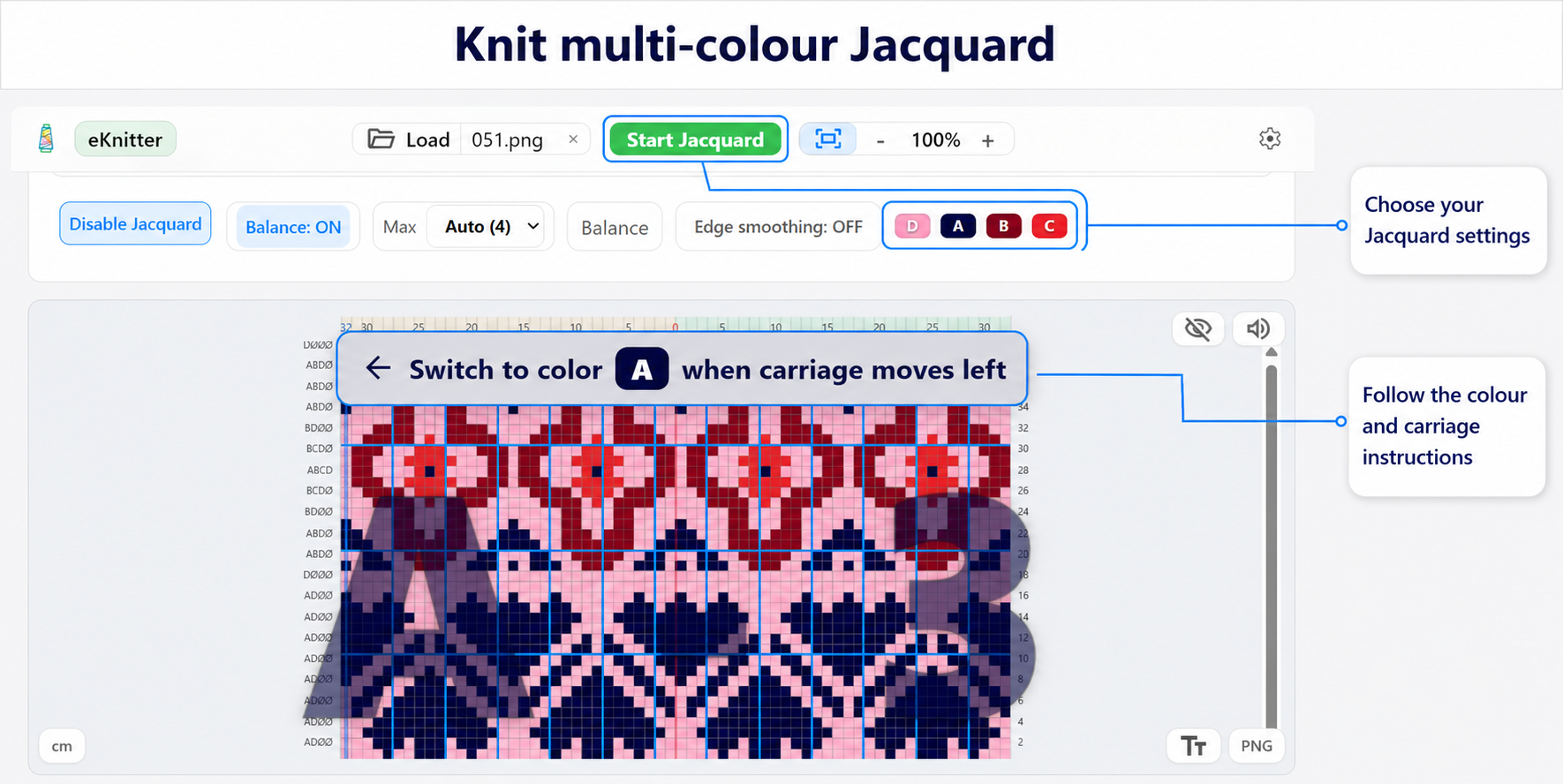Click the Load folder icon
This screenshot has width=1563, height=784.
click(381, 139)
